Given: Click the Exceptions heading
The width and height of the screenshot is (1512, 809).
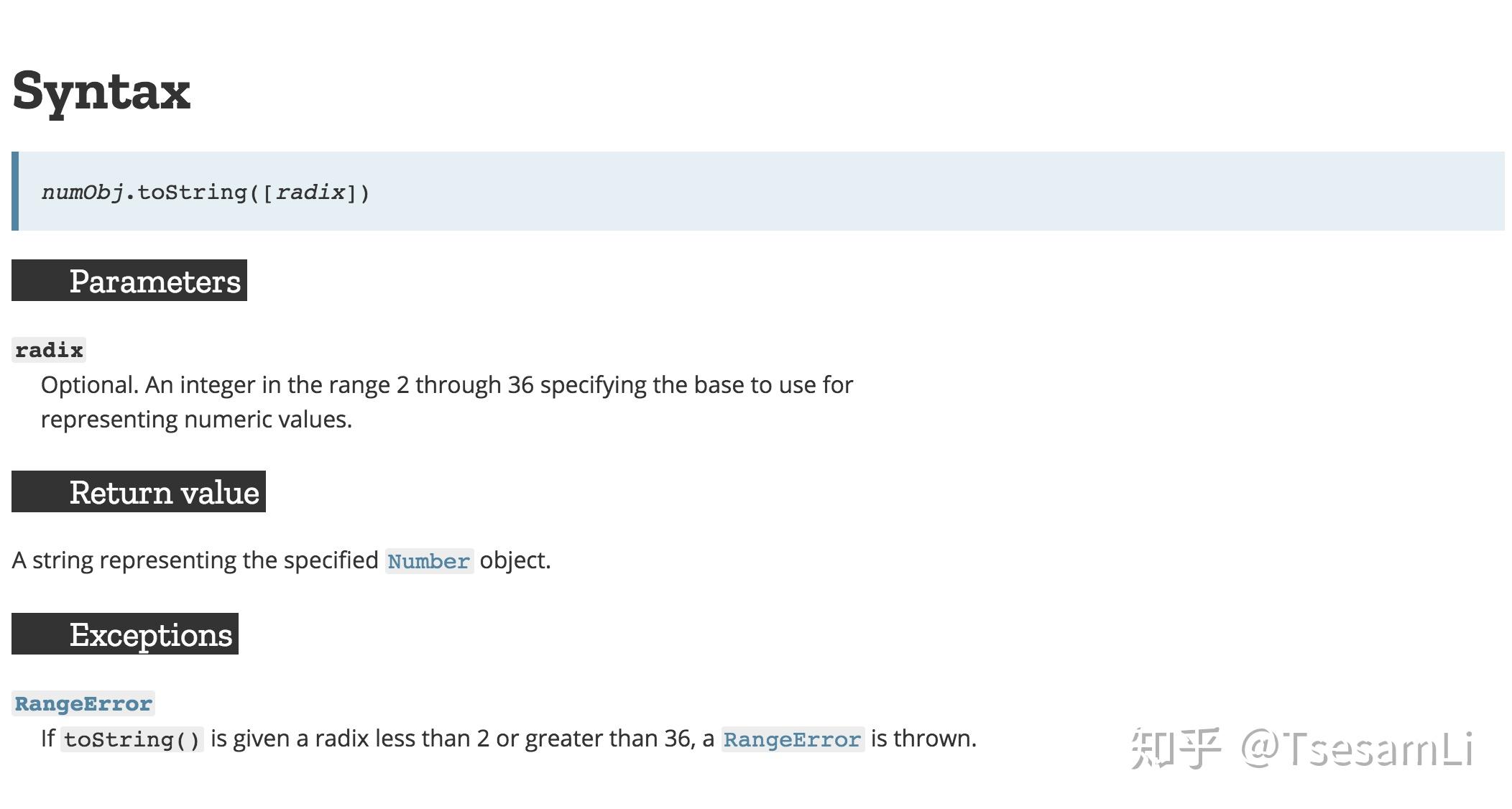Looking at the screenshot, I should click(150, 634).
